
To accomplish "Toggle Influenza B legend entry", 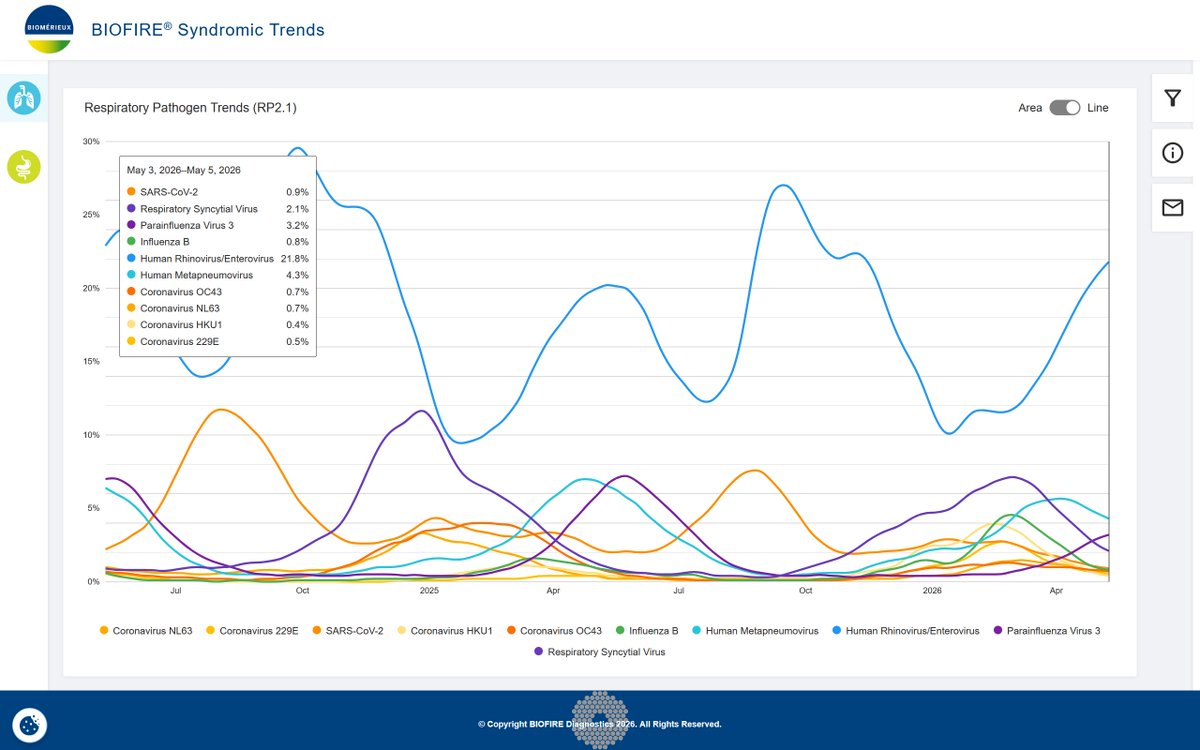I will tap(647, 631).
